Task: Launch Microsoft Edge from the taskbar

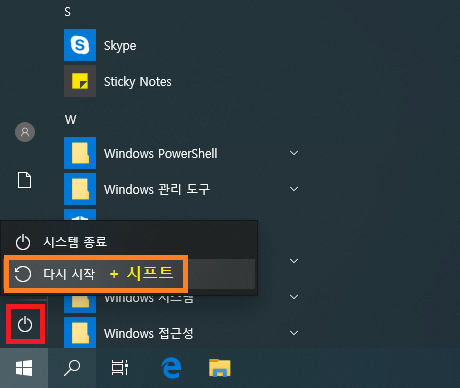Action: (171, 368)
